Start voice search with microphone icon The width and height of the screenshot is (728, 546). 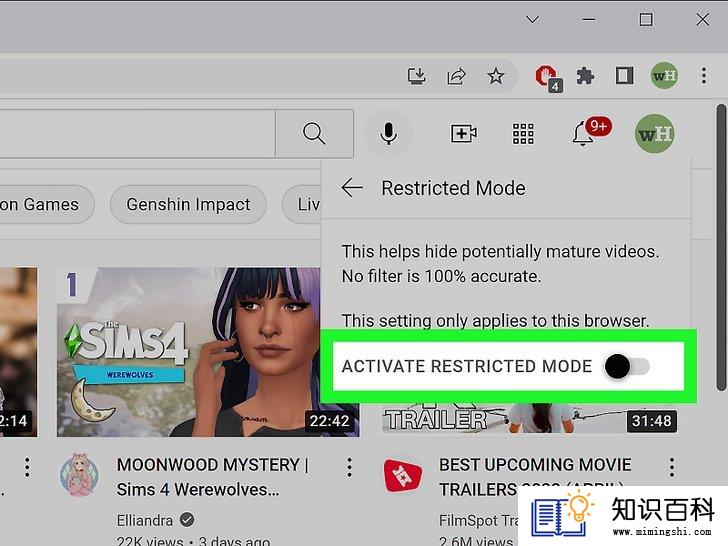pos(389,134)
